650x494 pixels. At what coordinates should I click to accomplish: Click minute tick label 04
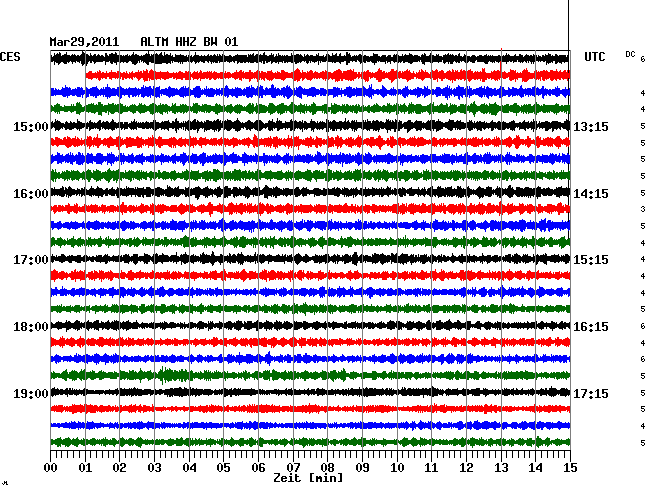[x=189, y=468]
